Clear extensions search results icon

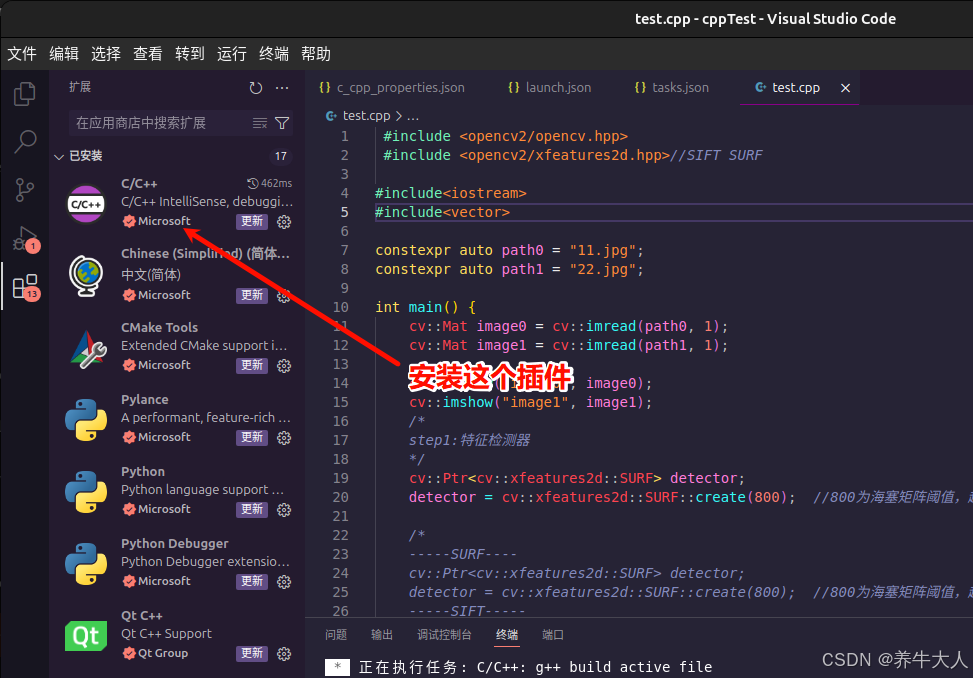click(260, 123)
